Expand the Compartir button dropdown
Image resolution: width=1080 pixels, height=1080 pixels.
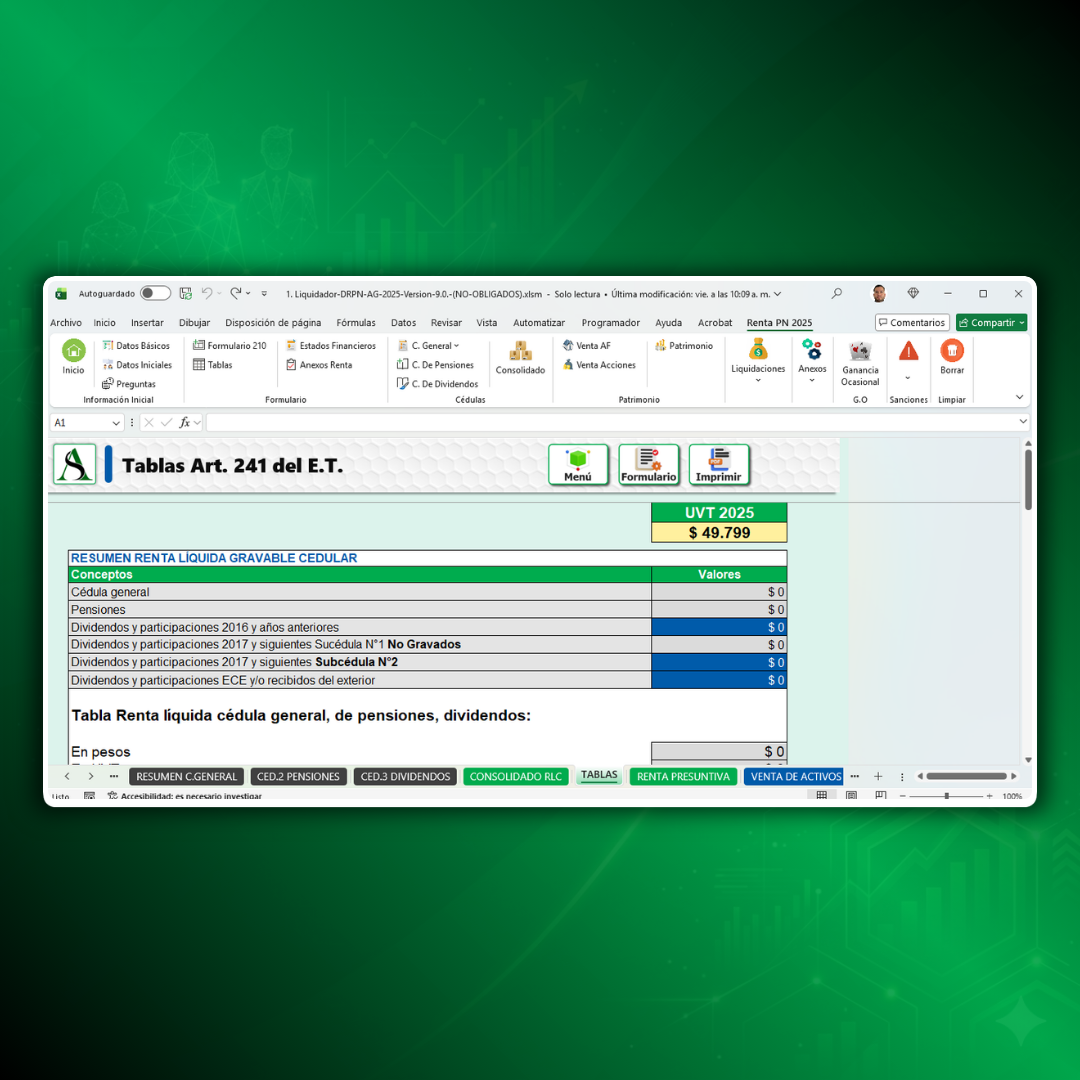pyautogui.click(x=1021, y=323)
